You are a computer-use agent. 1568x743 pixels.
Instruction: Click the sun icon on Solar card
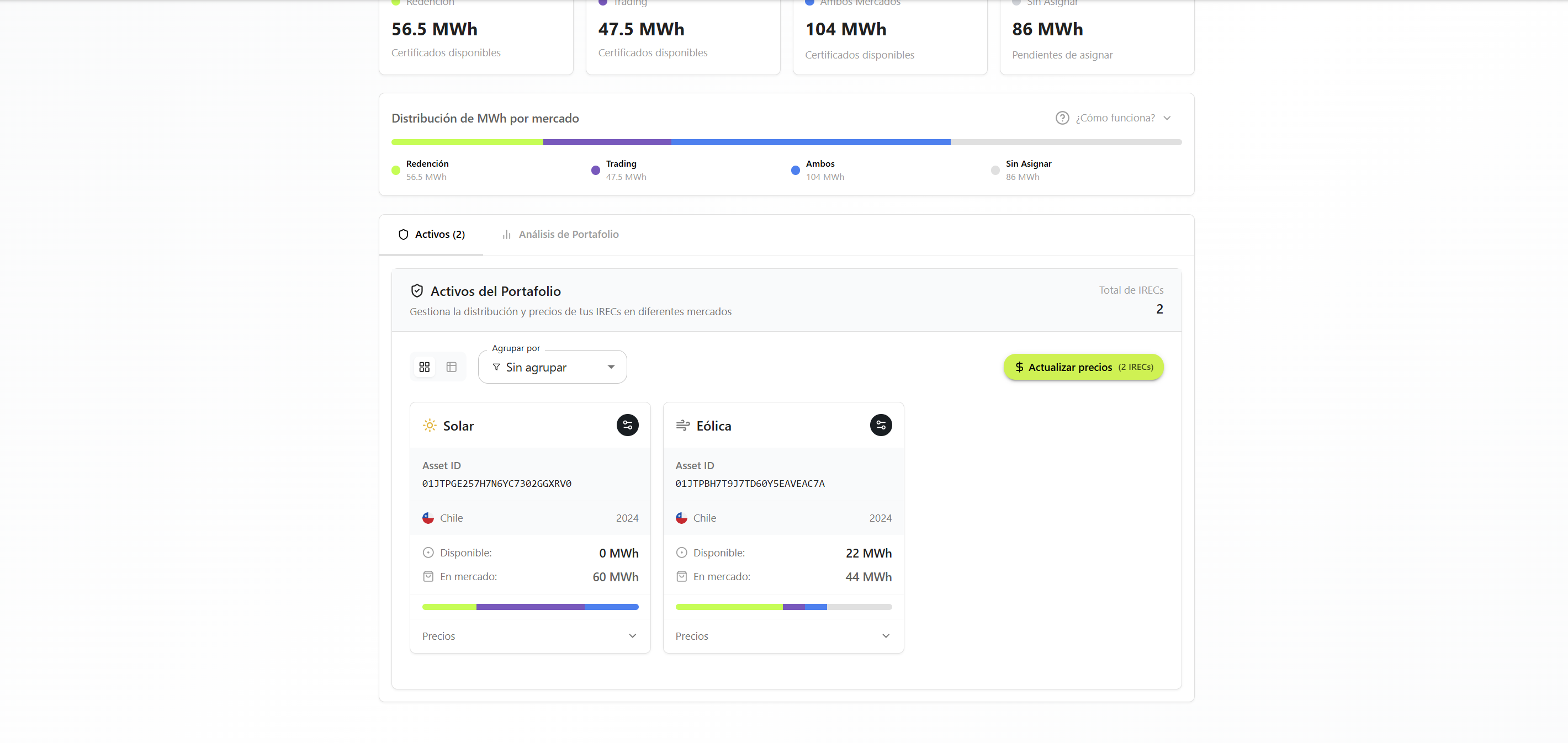429,426
